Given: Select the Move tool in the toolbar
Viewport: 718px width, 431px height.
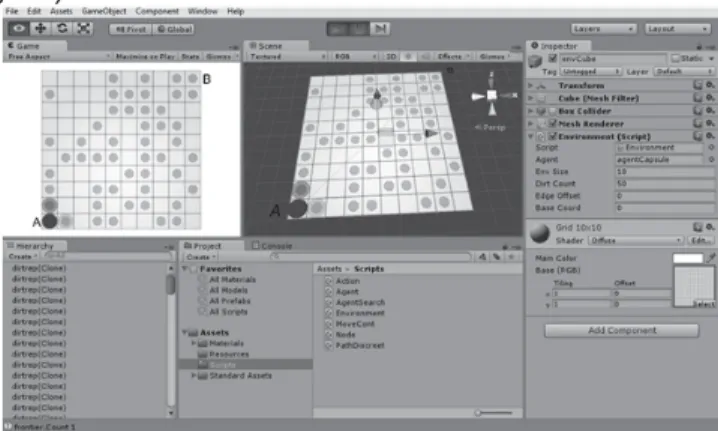Looking at the screenshot, I should coord(40,28).
